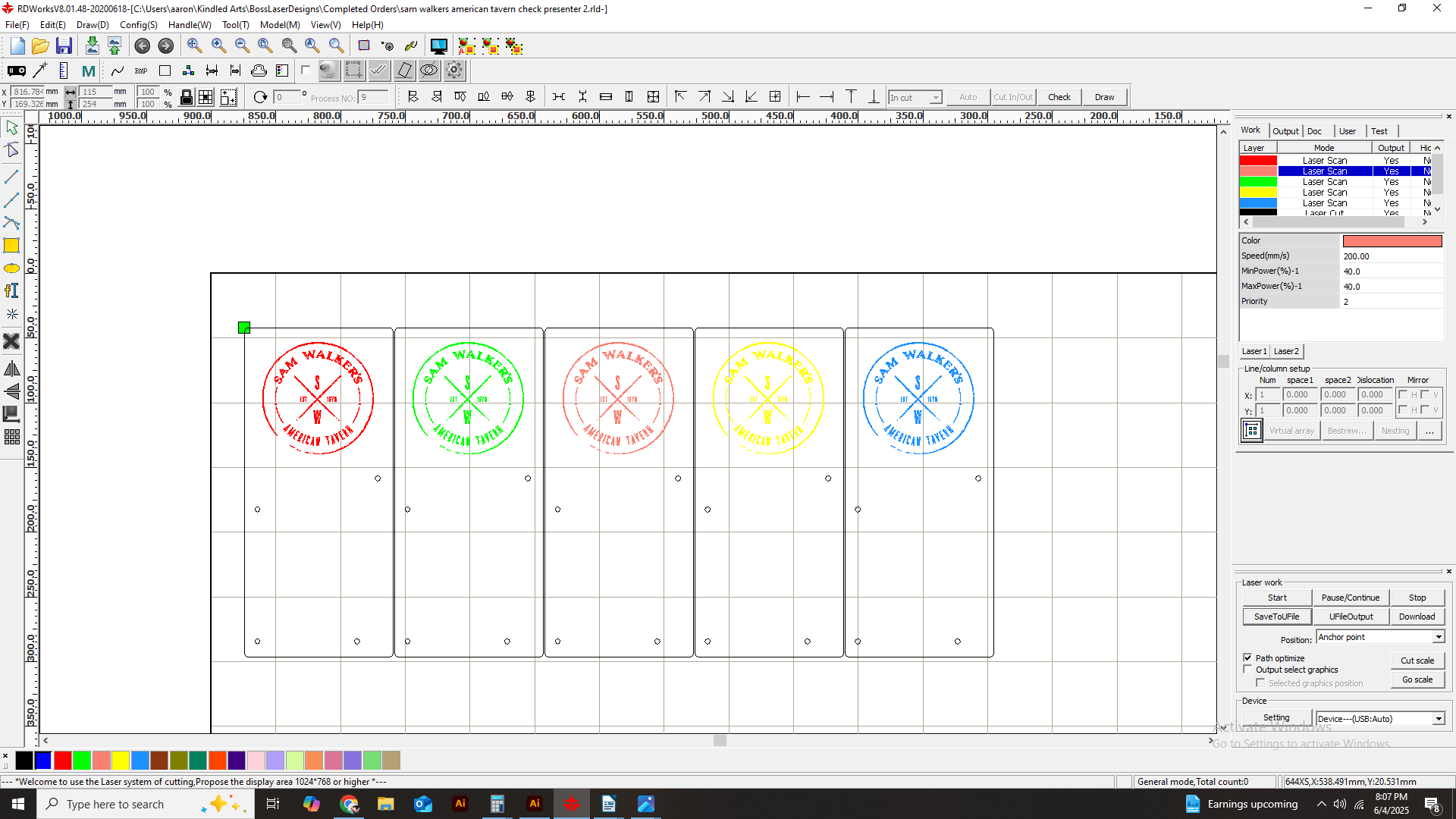Select the yellow ellipse tool
Image resolution: width=1456 pixels, height=819 pixels.
tap(11, 268)
